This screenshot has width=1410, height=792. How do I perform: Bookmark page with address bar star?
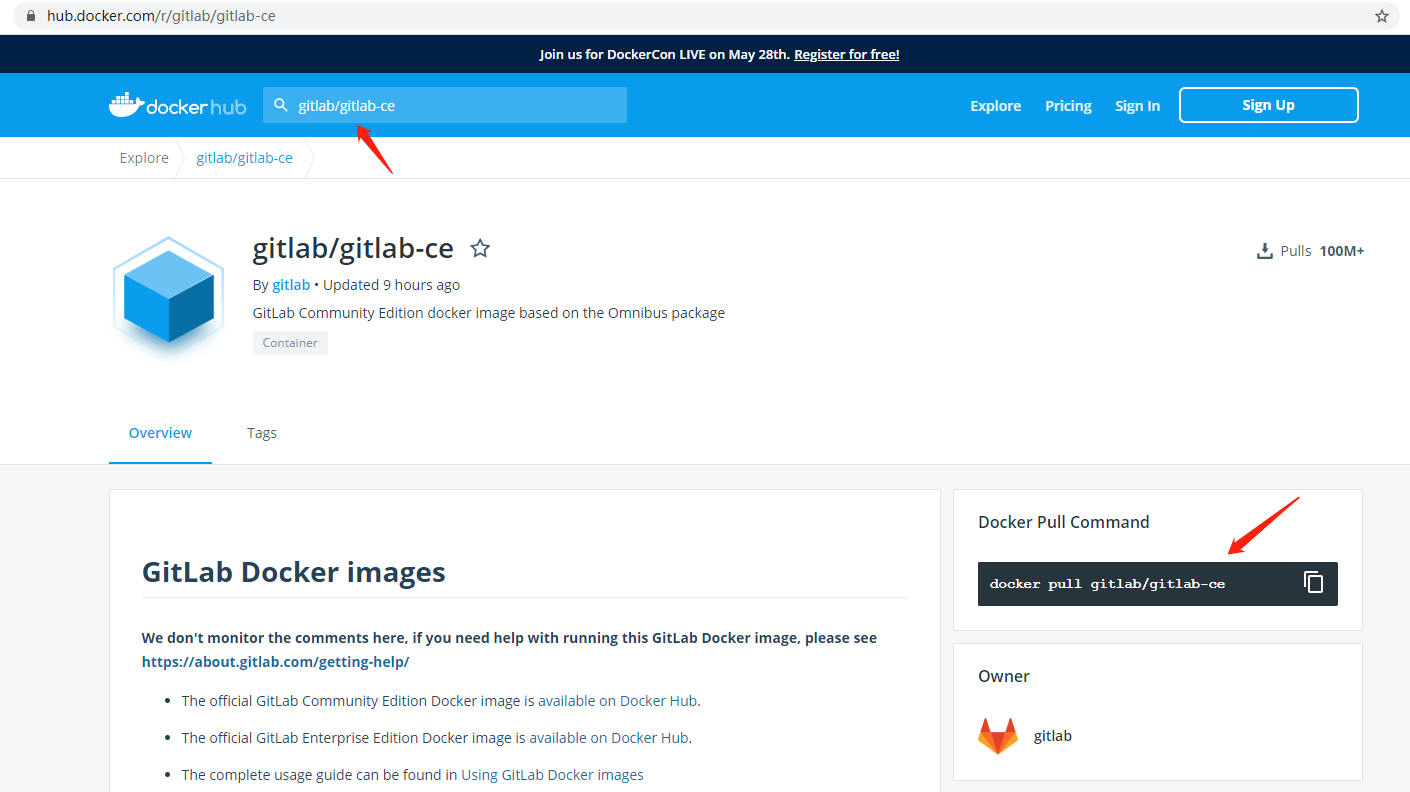pos(1381,16)
